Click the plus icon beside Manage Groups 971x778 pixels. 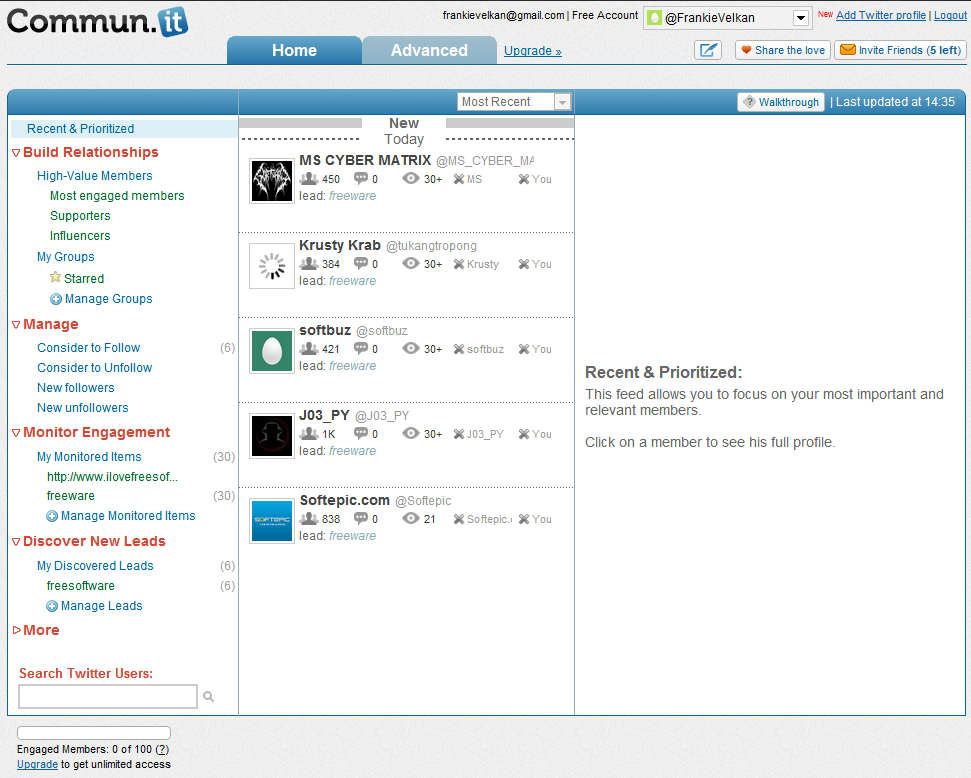point(56,299)
